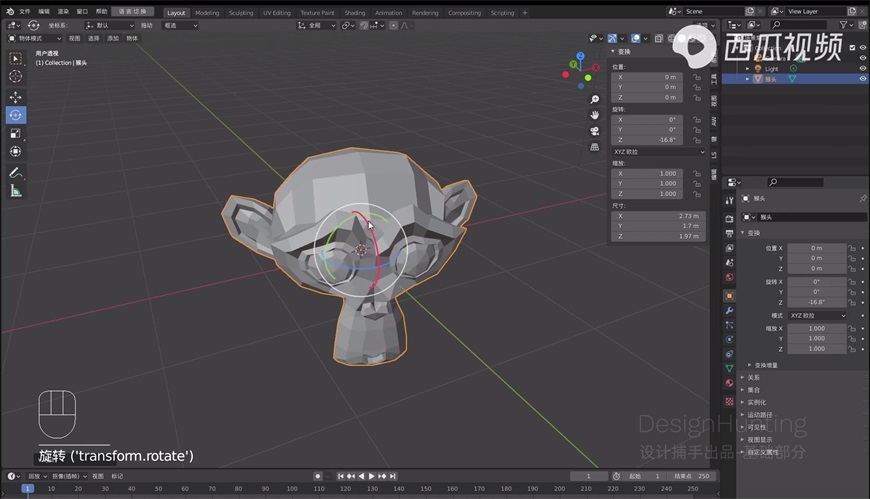Click the play animation button in timeline
The height and width of the screenshot is (499, 870).
coord(372,476)
